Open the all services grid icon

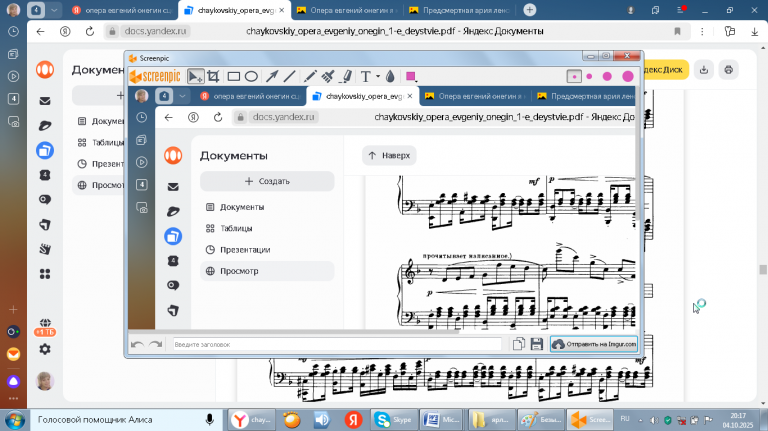pyautogui.click(x=45, y=274)
